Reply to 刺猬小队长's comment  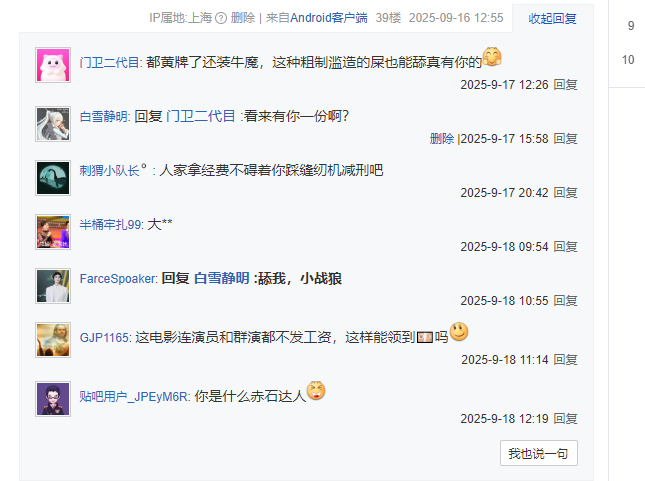tap(565, 193)
